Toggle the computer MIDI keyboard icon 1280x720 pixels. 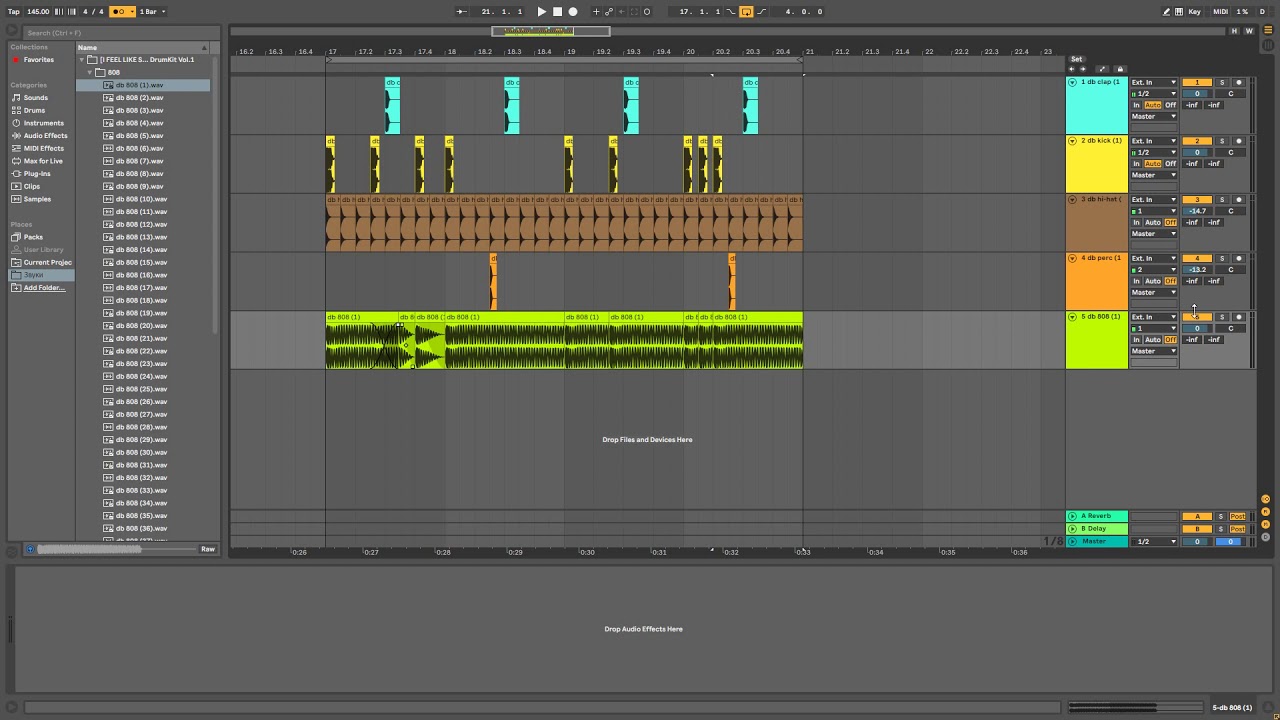(1179, 12)
